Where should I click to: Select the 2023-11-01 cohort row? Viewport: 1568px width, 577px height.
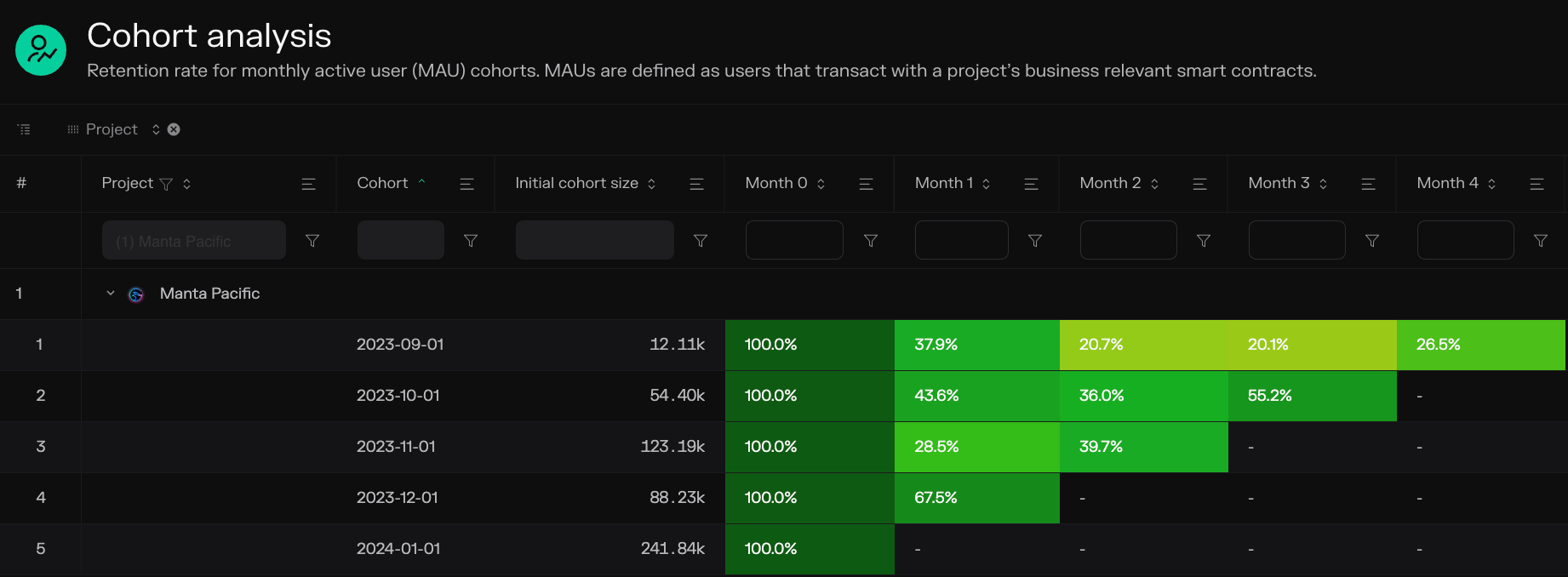coord(396,447)
